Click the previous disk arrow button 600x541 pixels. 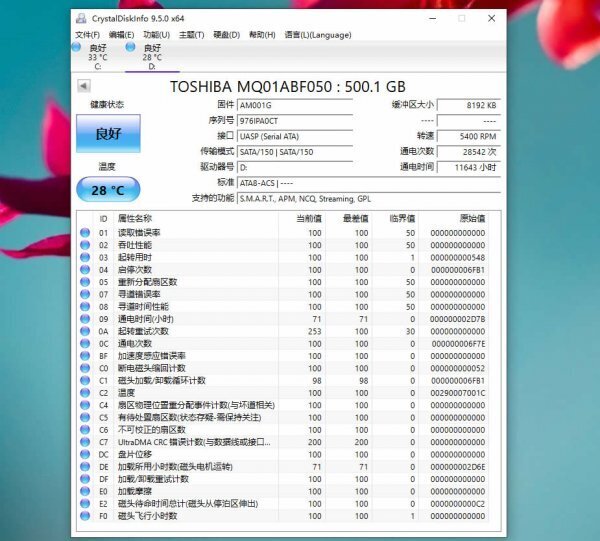point(83,86)
